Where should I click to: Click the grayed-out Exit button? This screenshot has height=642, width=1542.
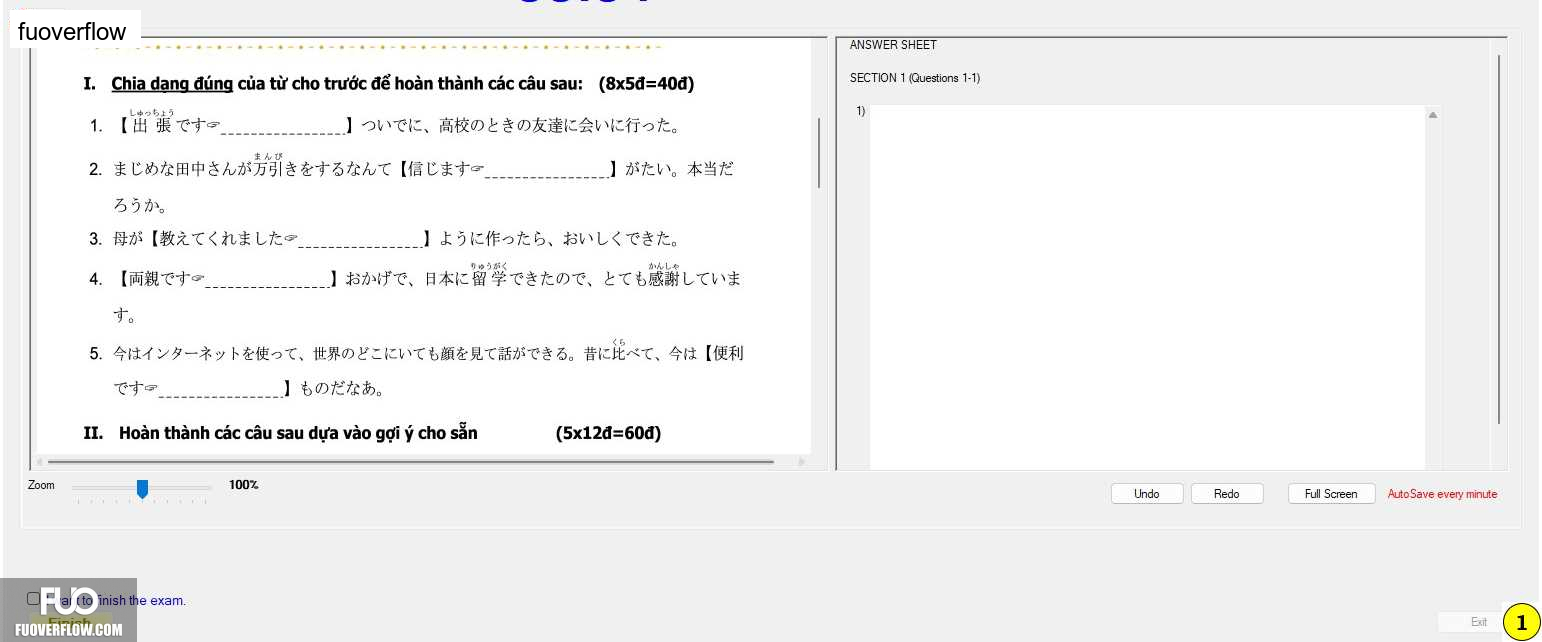point(1469,622)
